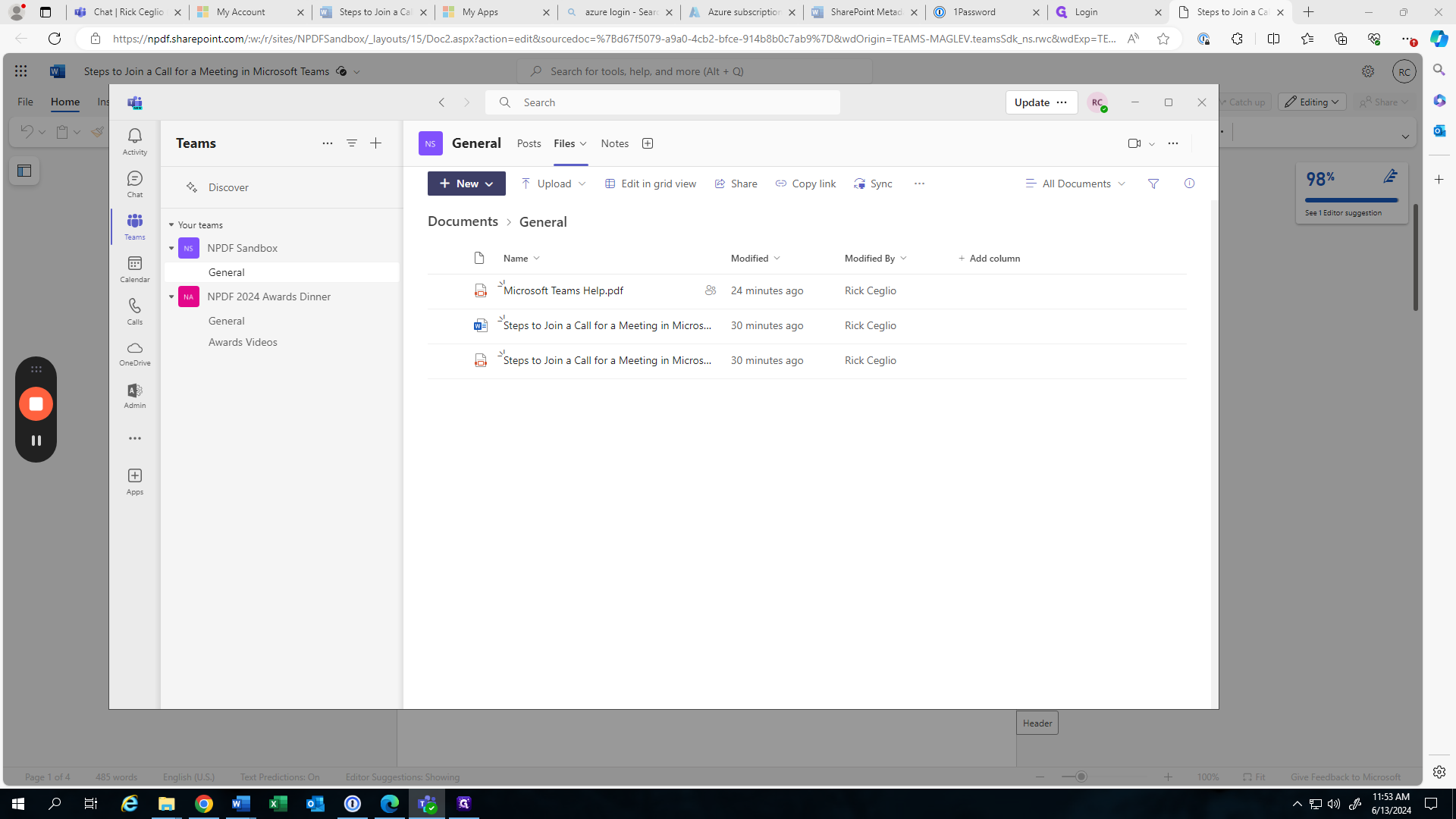This screenshot has height=819, width=1456.
Task: Click plus to join or create team
Action: tap(376, 143)
